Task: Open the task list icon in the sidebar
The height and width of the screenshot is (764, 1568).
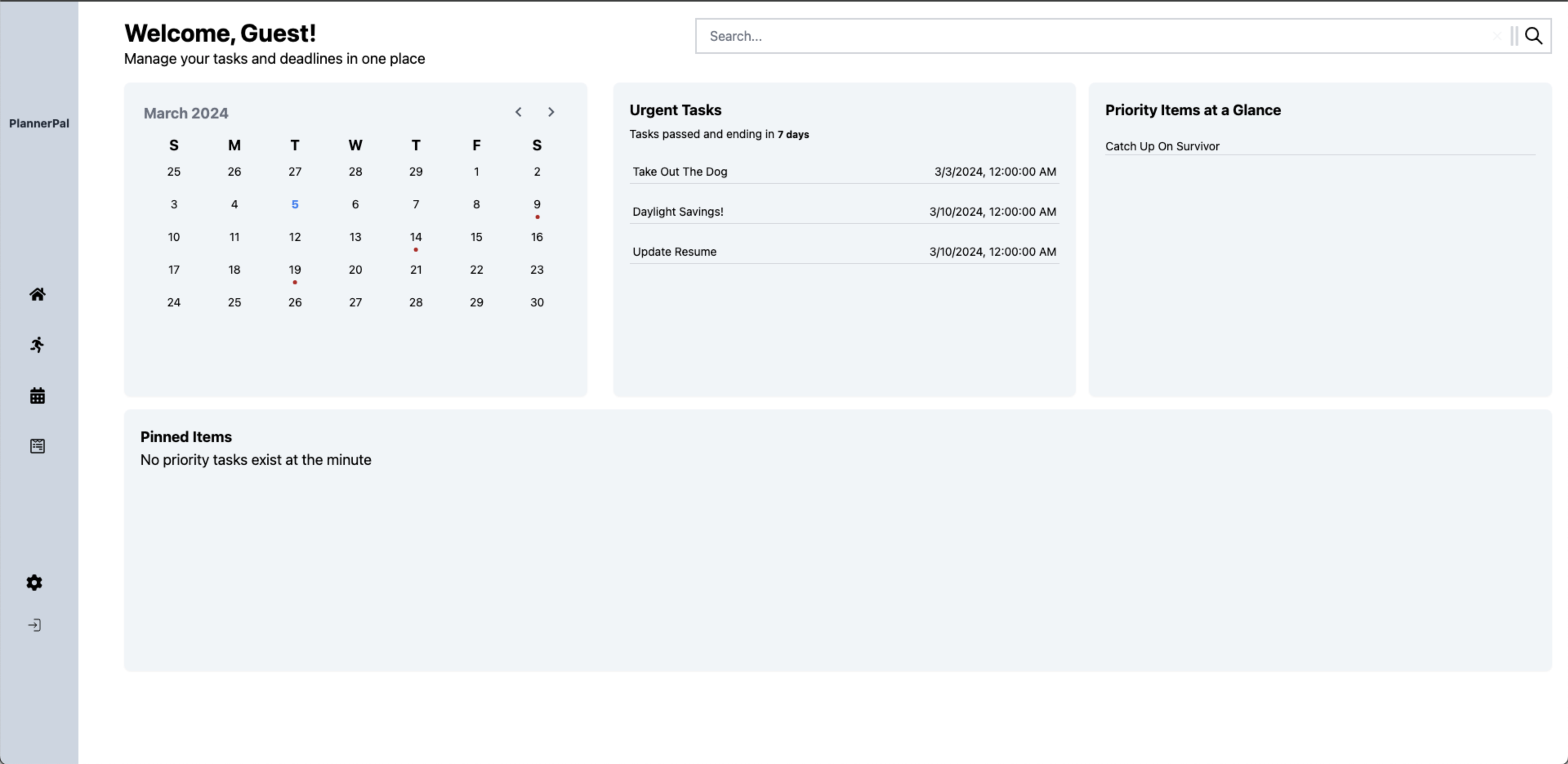Action: pos(37,446)
